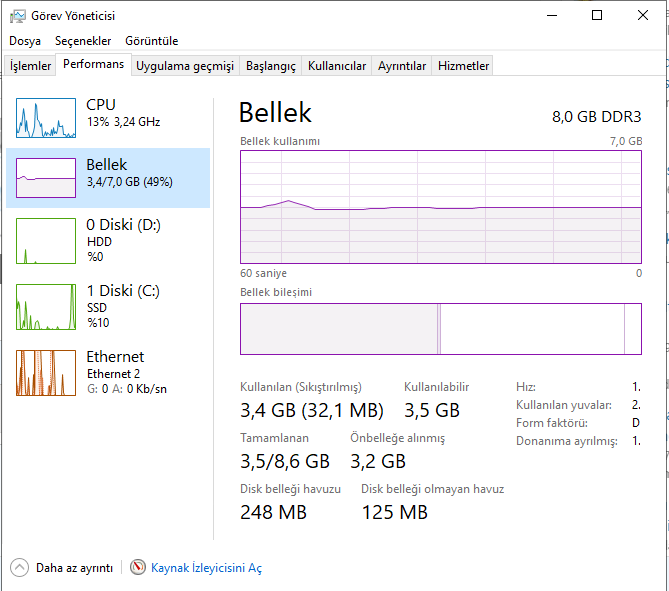Open the 1 Diski (C:) SSD graph
The image size is (669, 591).
pos(46,306)
